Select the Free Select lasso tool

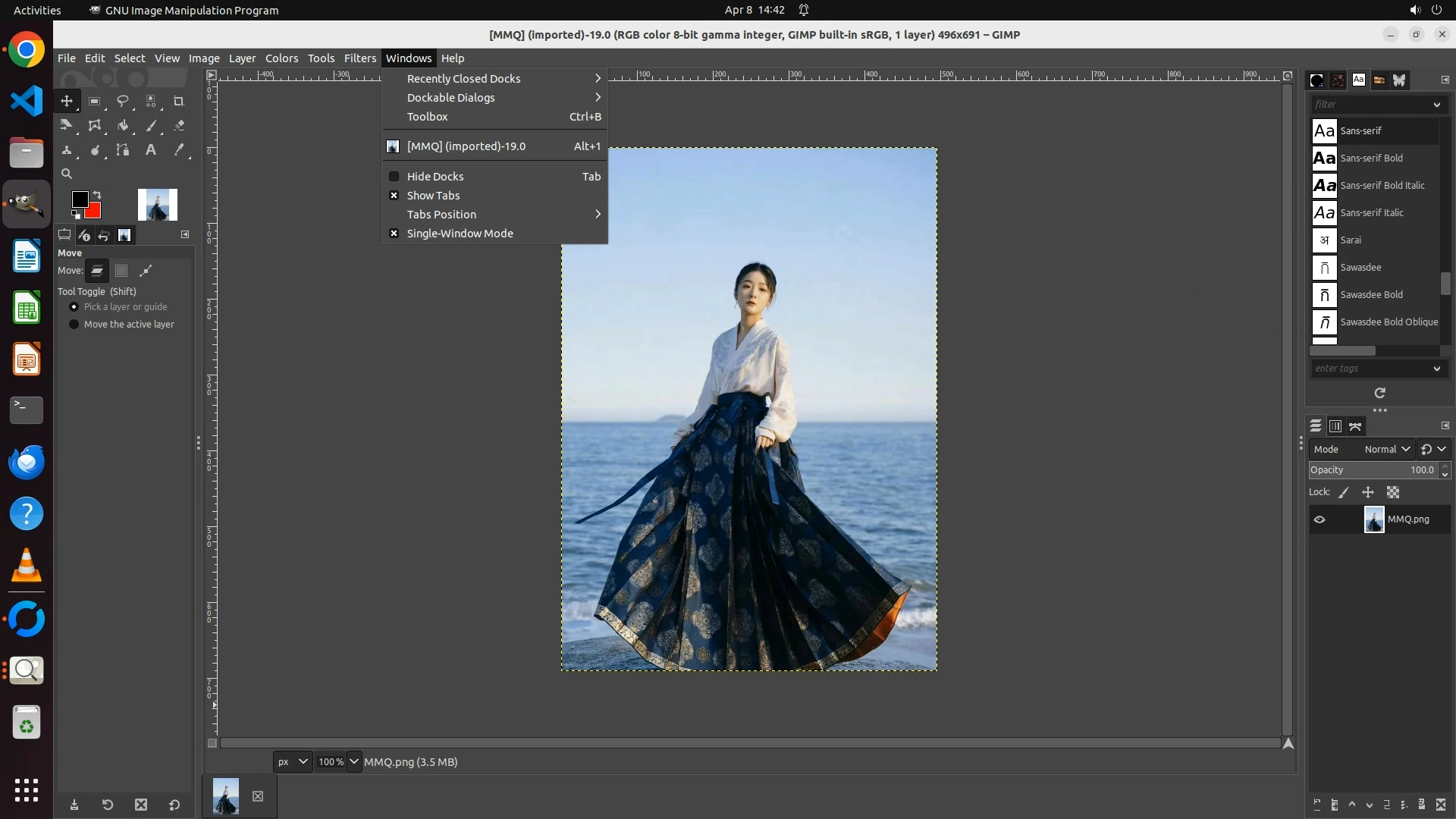coord(122,101)
